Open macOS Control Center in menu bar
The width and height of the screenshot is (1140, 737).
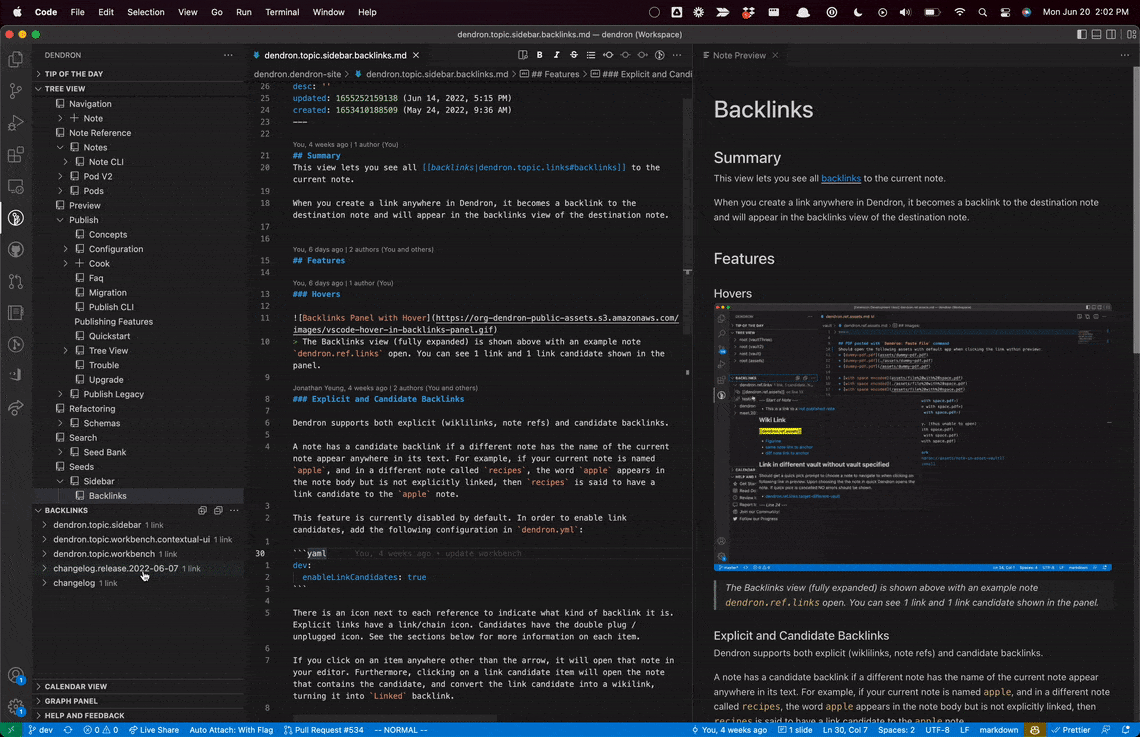click(x=1005, y=12)
